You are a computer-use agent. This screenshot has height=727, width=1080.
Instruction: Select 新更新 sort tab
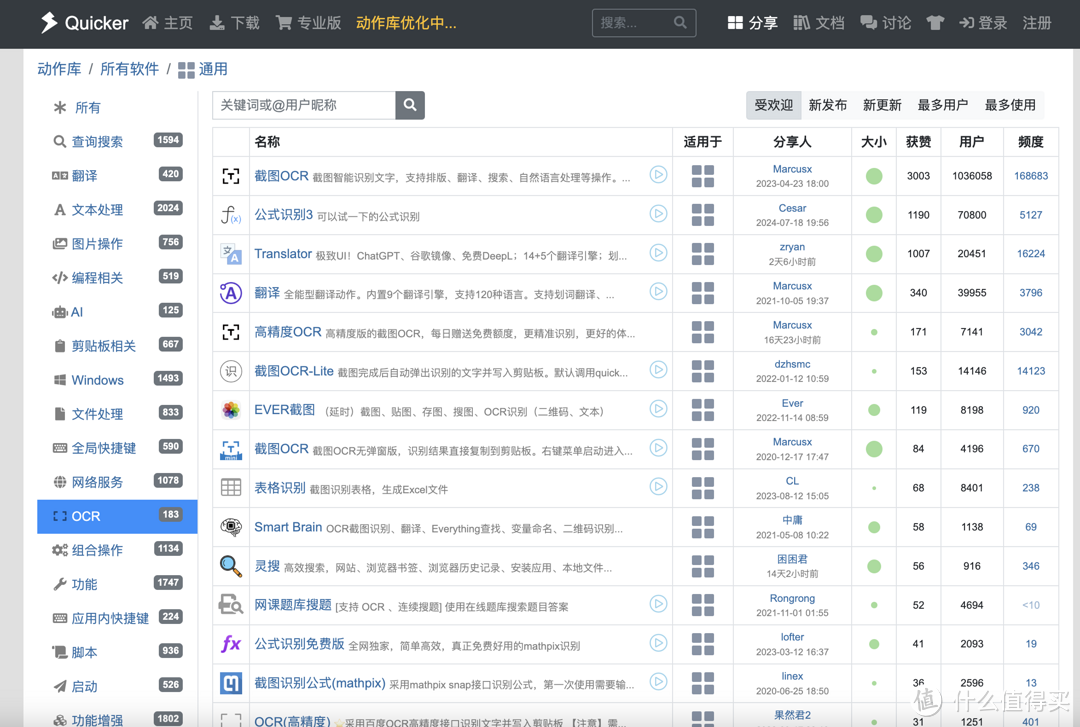click(882, 105)
